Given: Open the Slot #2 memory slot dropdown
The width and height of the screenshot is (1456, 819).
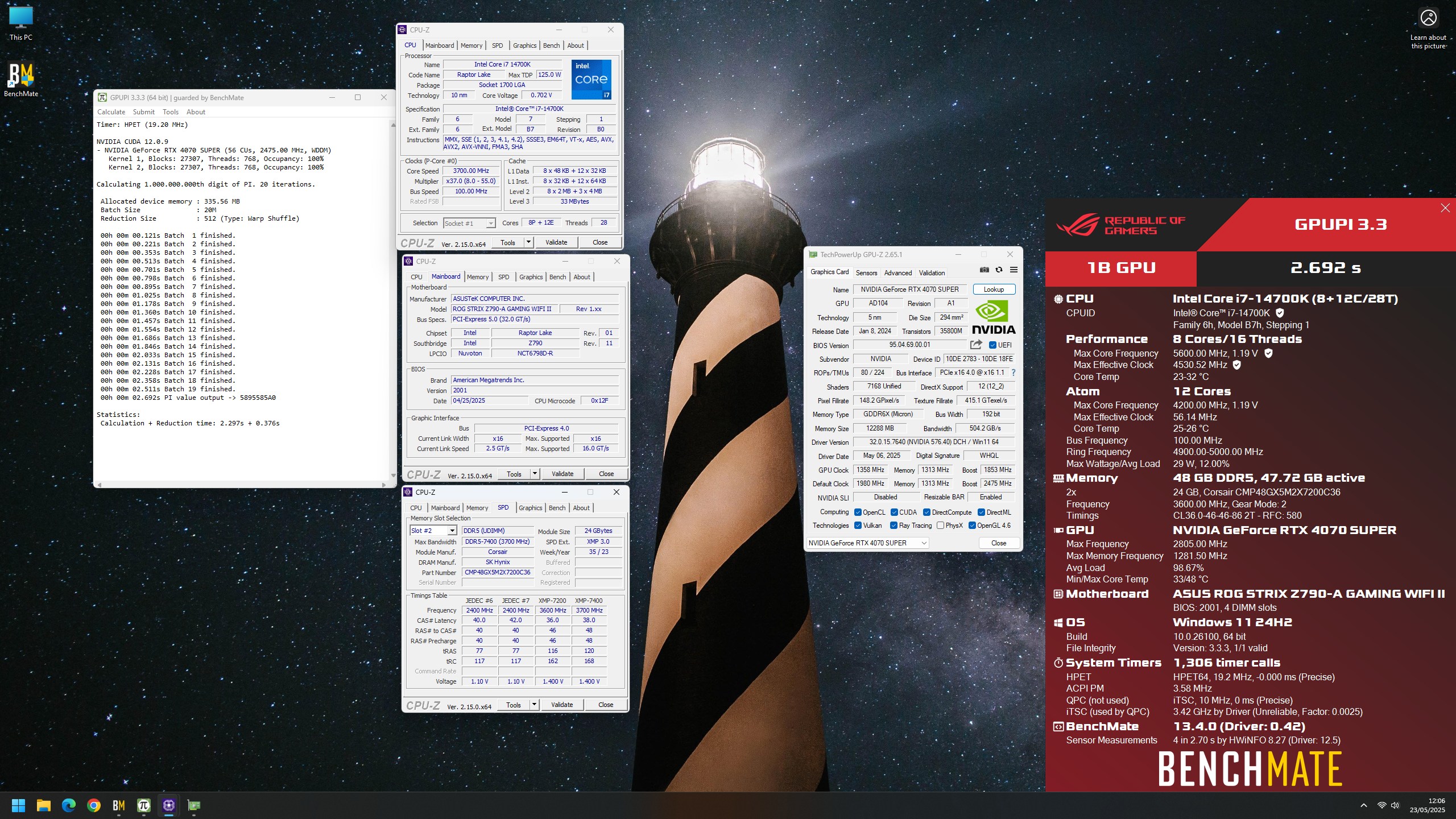Looking at the screenshot, I should (433, 531).
